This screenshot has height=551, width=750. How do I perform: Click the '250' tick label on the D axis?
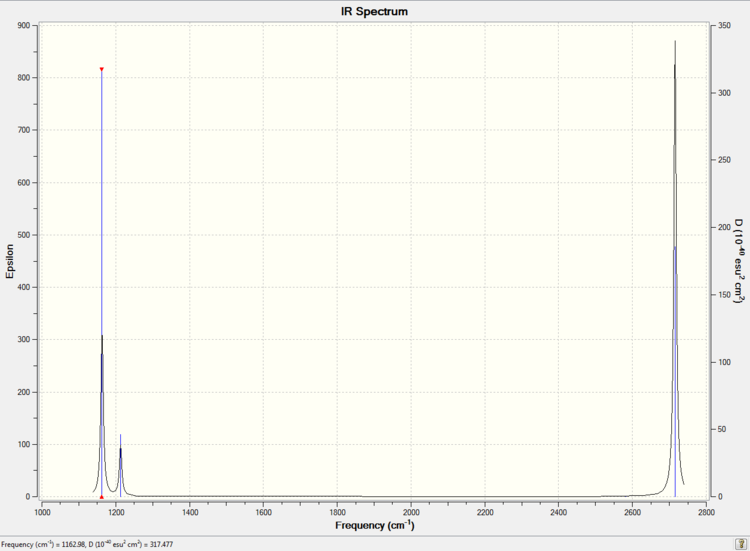tap(725, 160)
